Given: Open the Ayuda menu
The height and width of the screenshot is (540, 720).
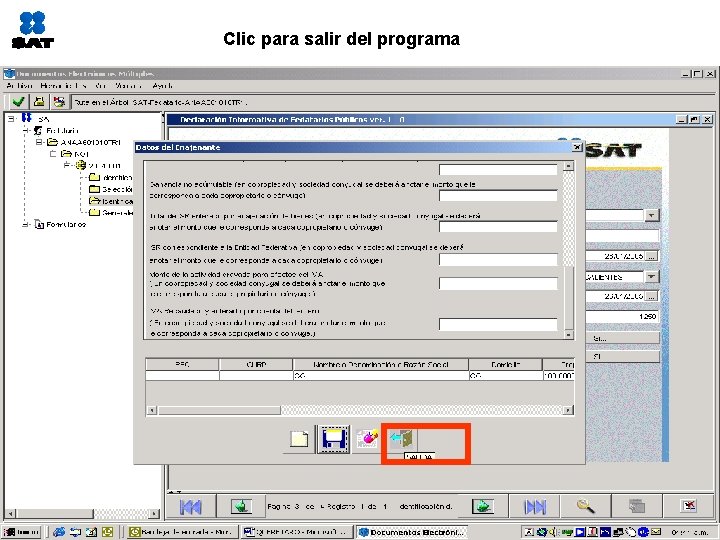Looking at the screenshot, I should [x=163, y=86].
